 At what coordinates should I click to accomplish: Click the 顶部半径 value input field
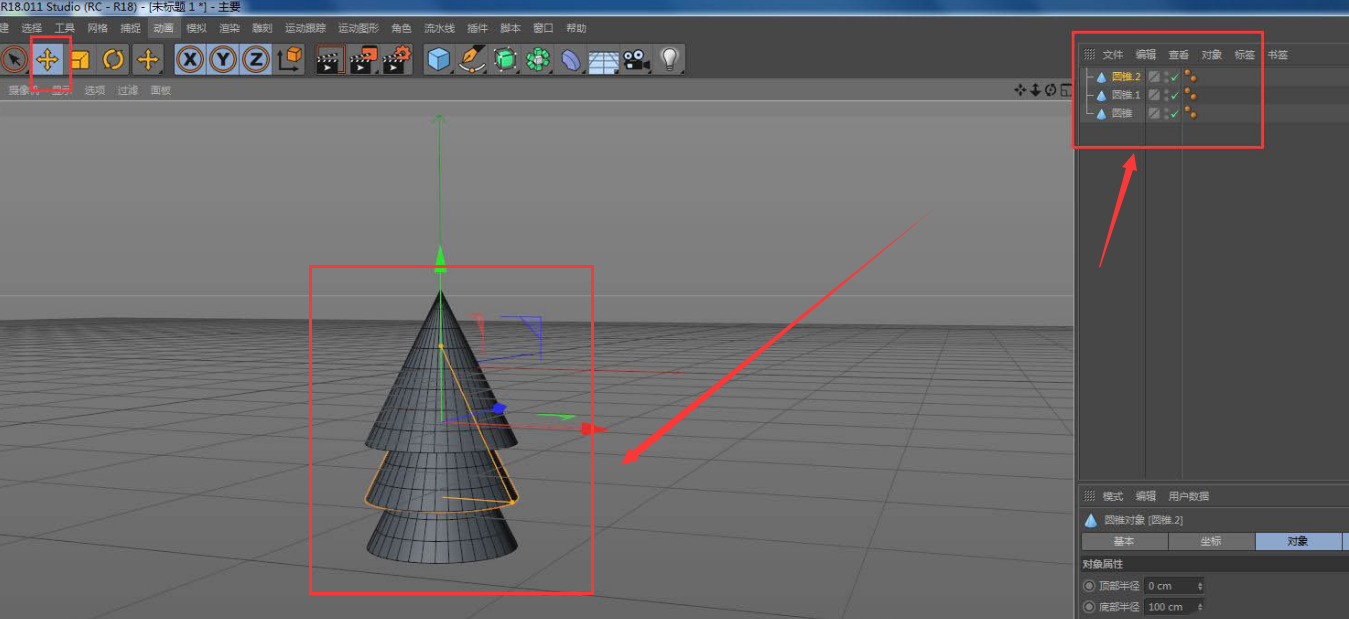(1168, 586)
